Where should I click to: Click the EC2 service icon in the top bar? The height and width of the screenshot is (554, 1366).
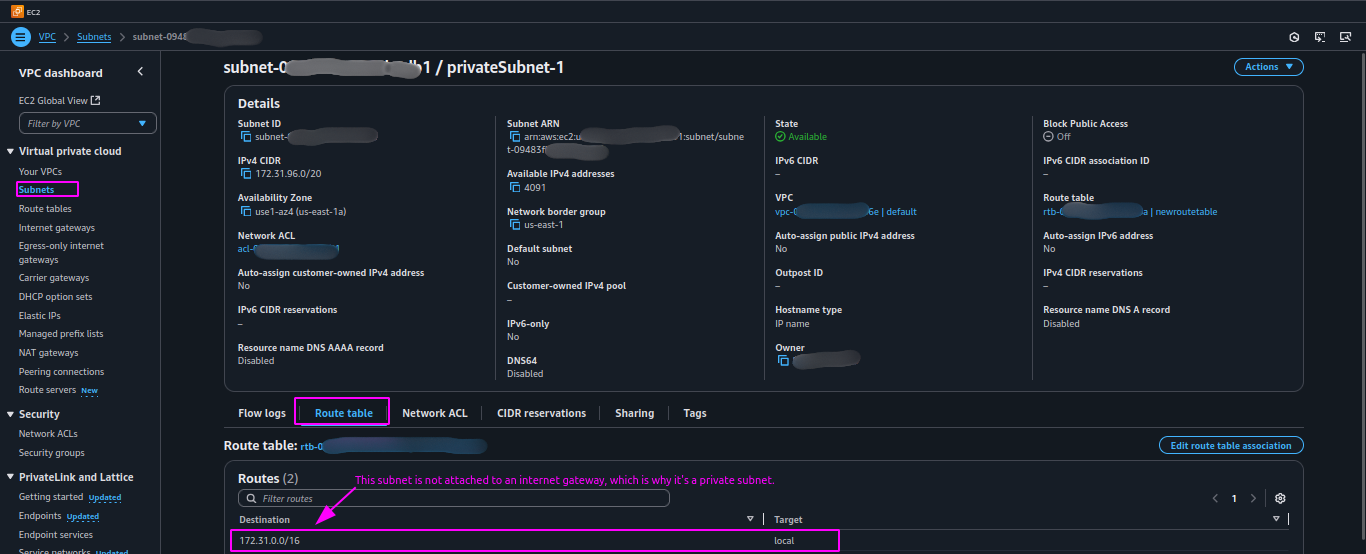pyautogui.click(x=18, y=11)
